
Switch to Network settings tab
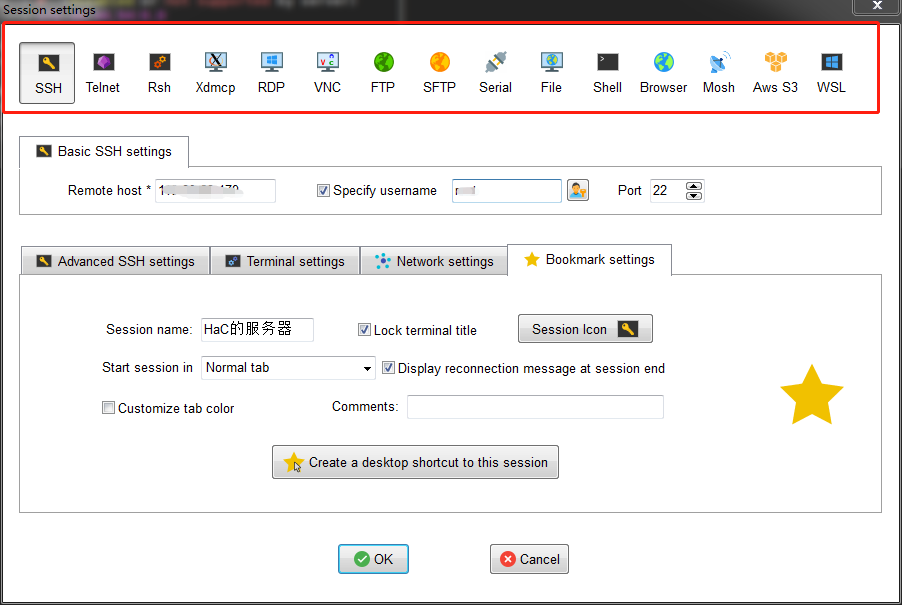point(434,261)
